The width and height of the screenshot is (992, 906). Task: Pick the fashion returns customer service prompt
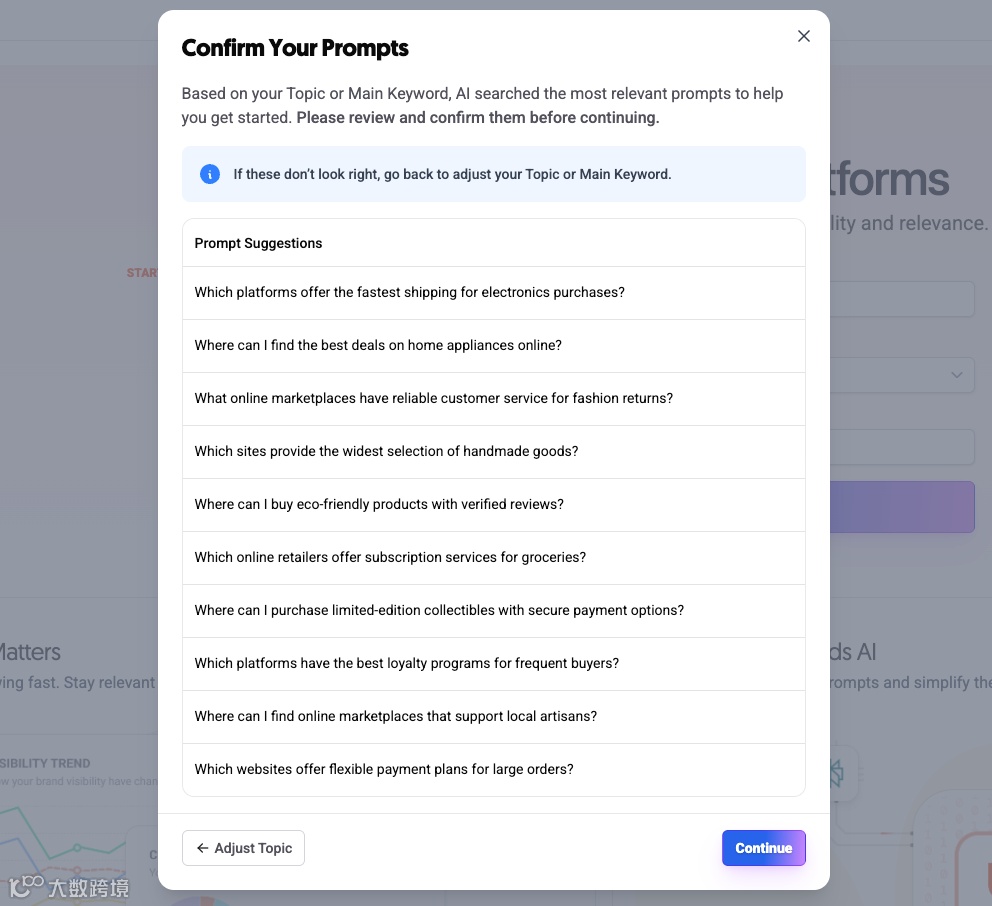click(x=433, y=399)
